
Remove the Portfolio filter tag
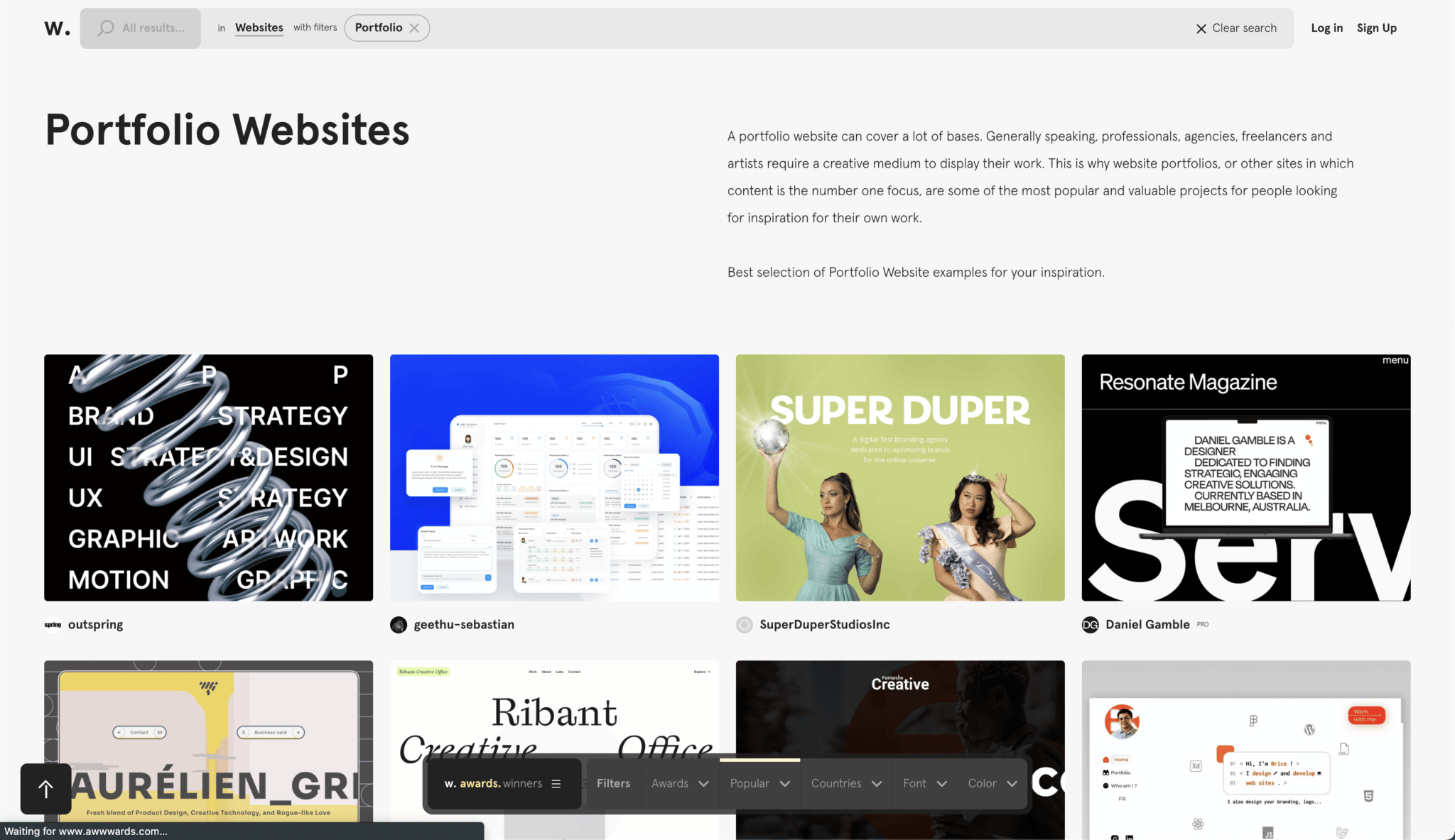coord(416,28)
